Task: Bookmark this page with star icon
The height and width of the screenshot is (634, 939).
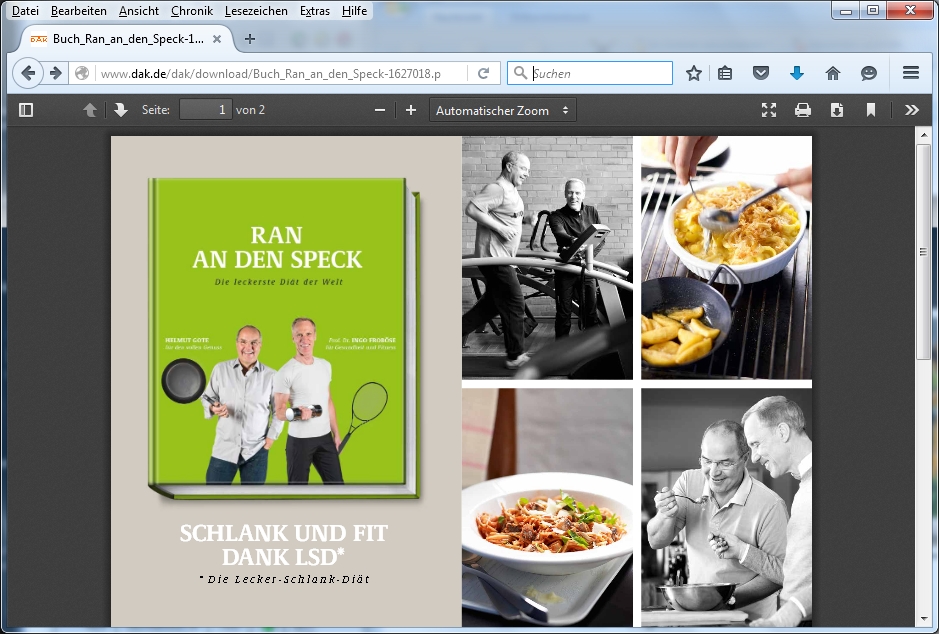Action: point(694,73)
